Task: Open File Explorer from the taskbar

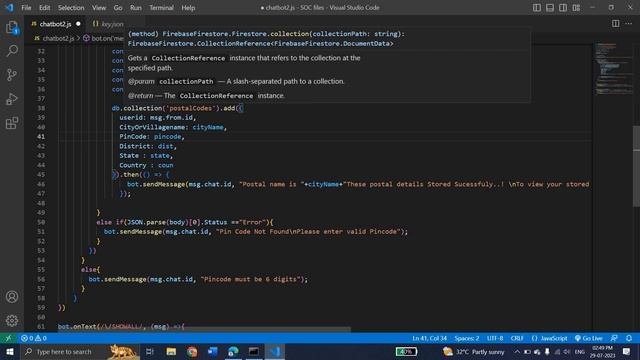Action: coord(171,351)
